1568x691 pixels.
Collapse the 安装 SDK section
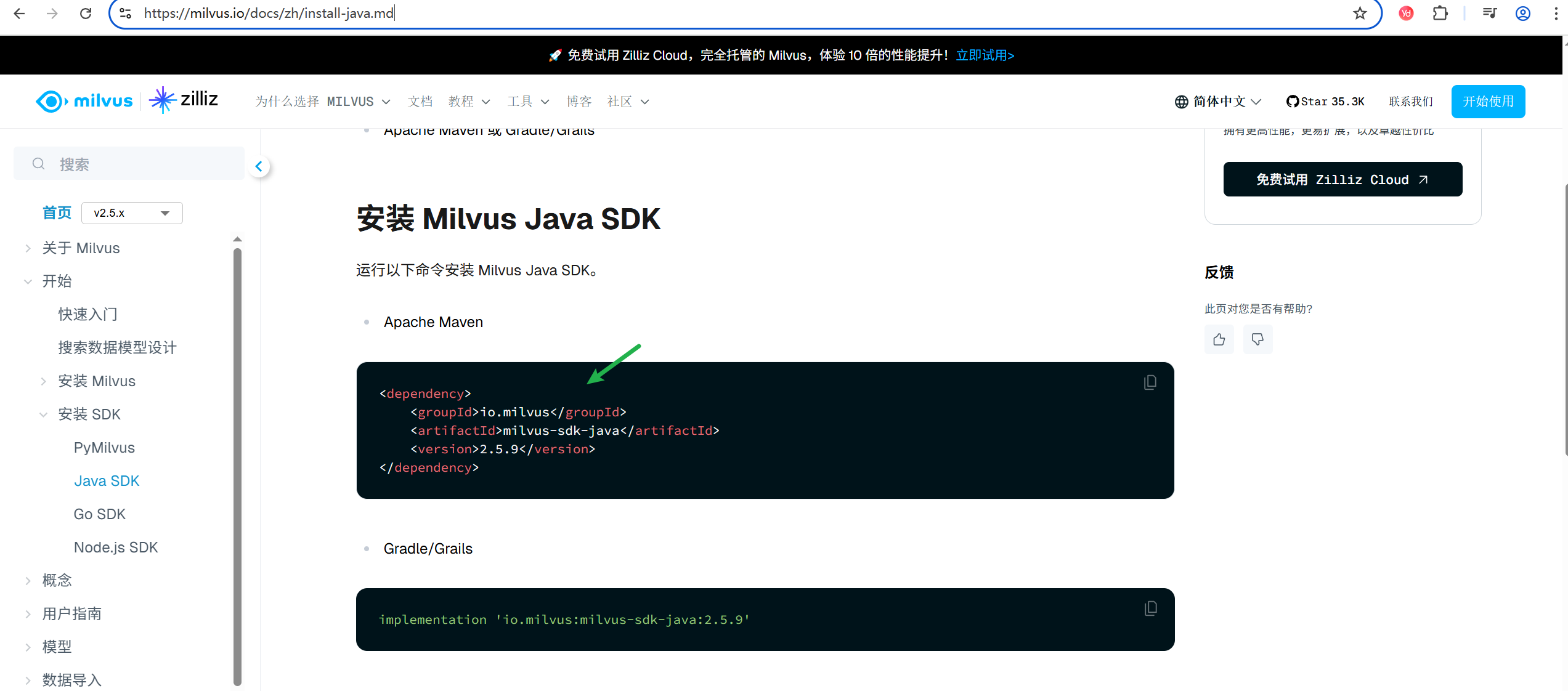coord(44,414)
